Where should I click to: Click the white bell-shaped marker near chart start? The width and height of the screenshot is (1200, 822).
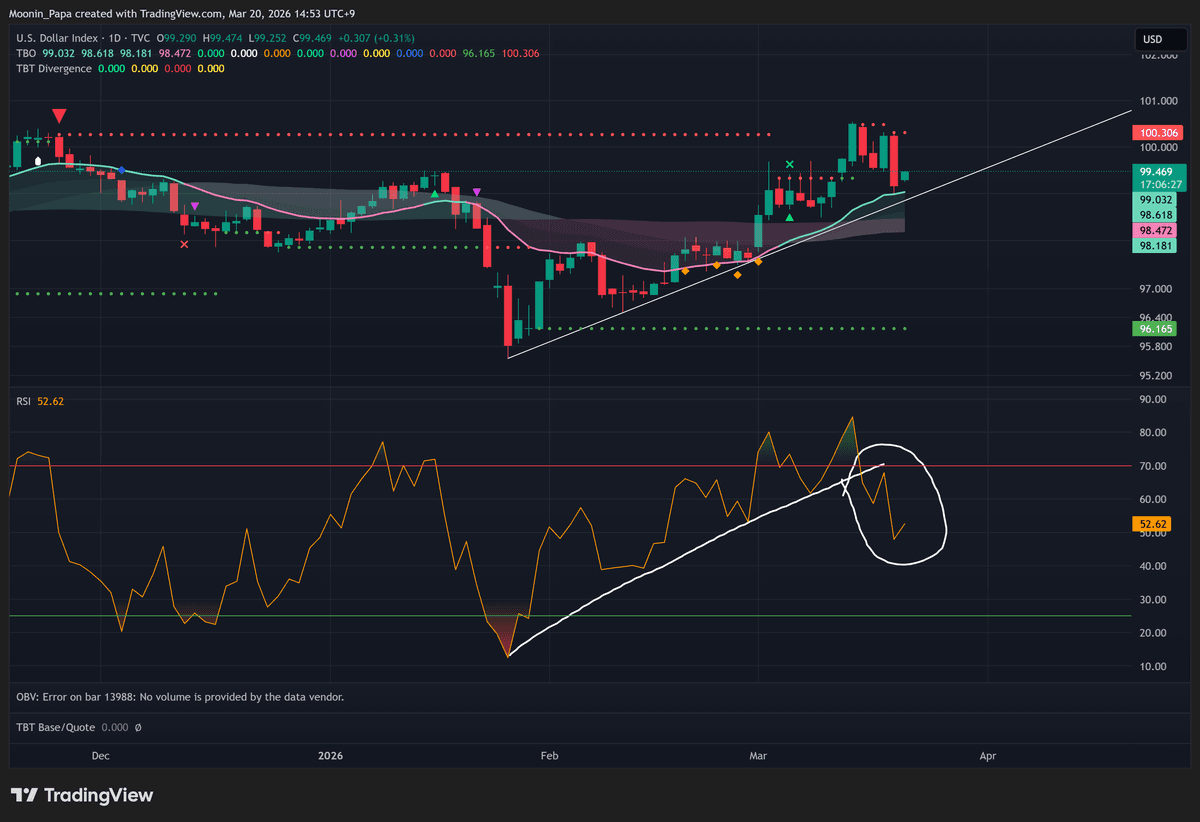click(38, 160)
